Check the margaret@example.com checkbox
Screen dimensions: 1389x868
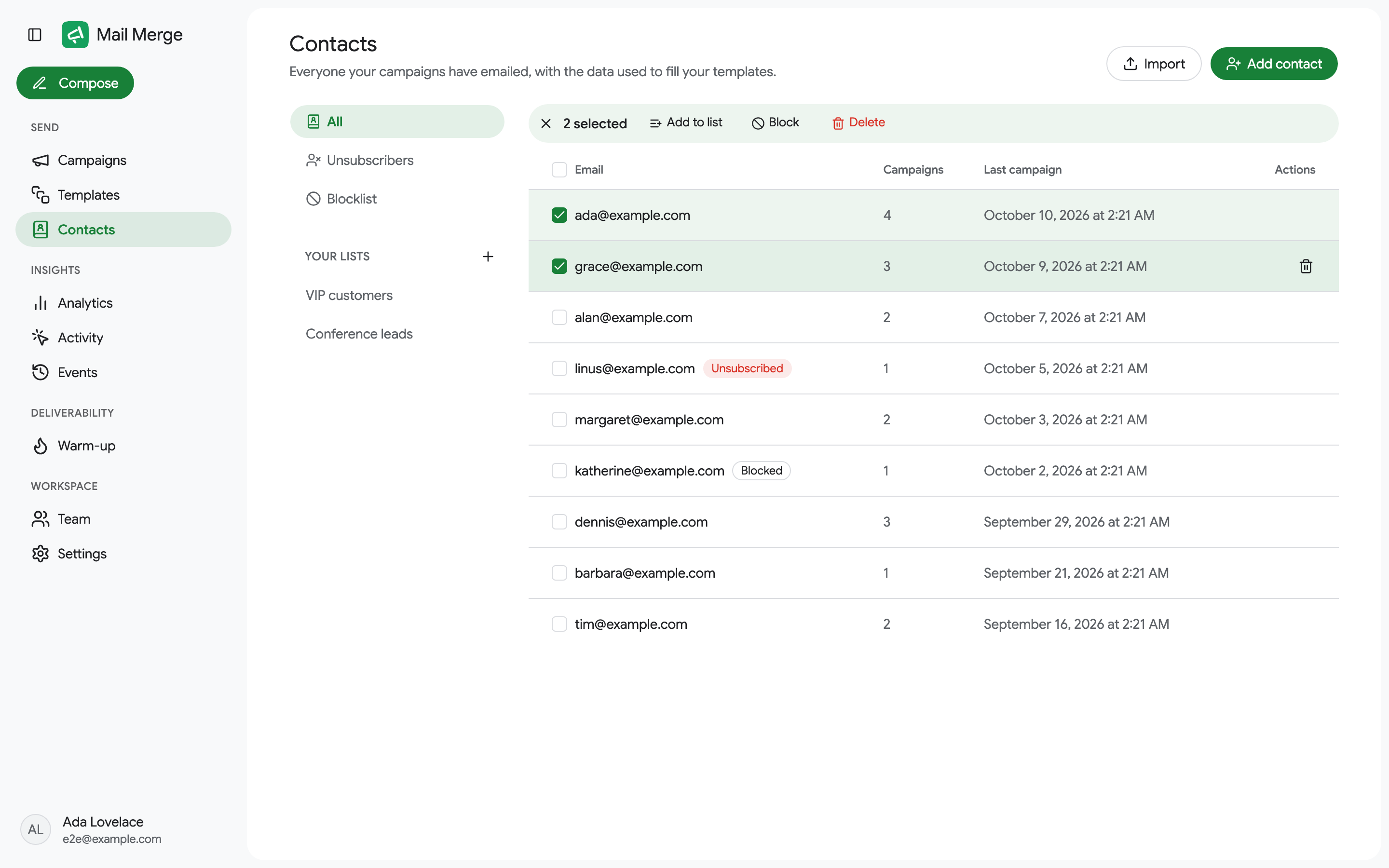559,420
